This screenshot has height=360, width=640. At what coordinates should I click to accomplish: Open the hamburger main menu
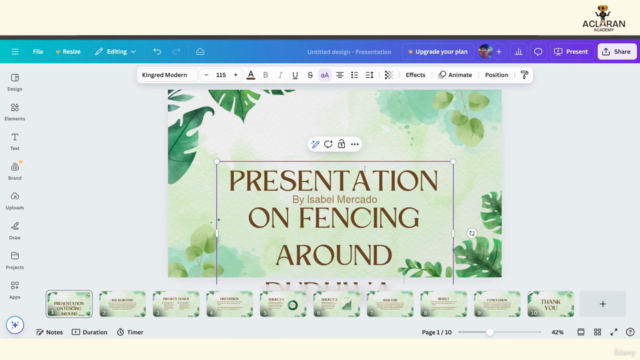(x=15, y=52)
